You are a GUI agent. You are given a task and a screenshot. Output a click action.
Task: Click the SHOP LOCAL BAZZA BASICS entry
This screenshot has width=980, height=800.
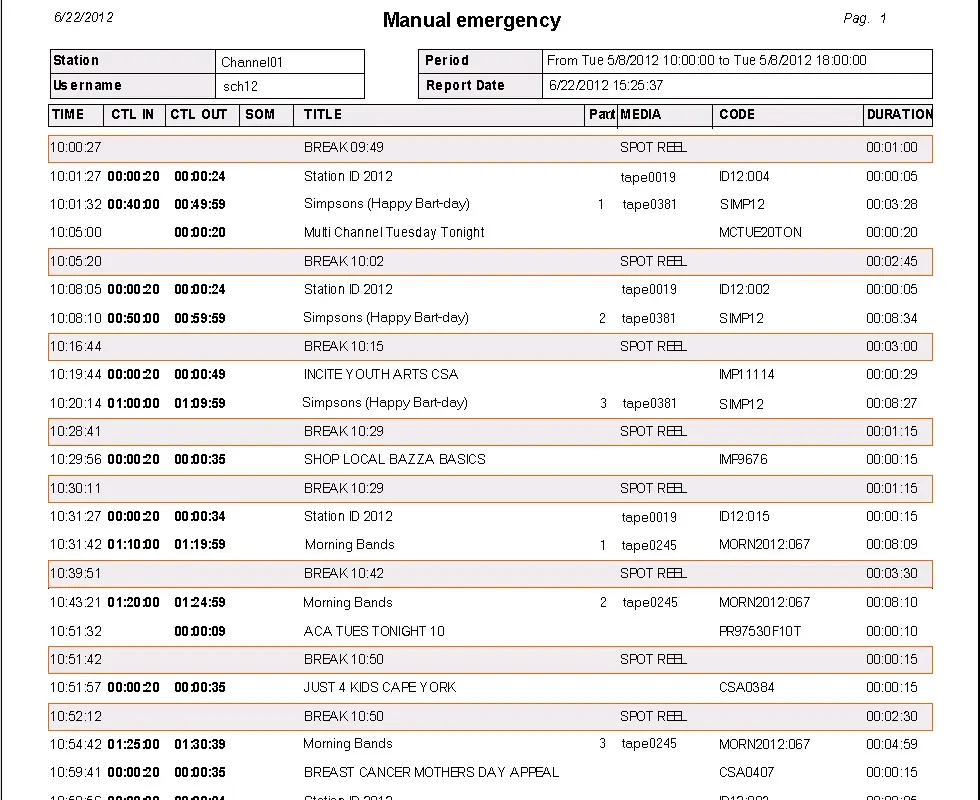(x=394, y=459)
